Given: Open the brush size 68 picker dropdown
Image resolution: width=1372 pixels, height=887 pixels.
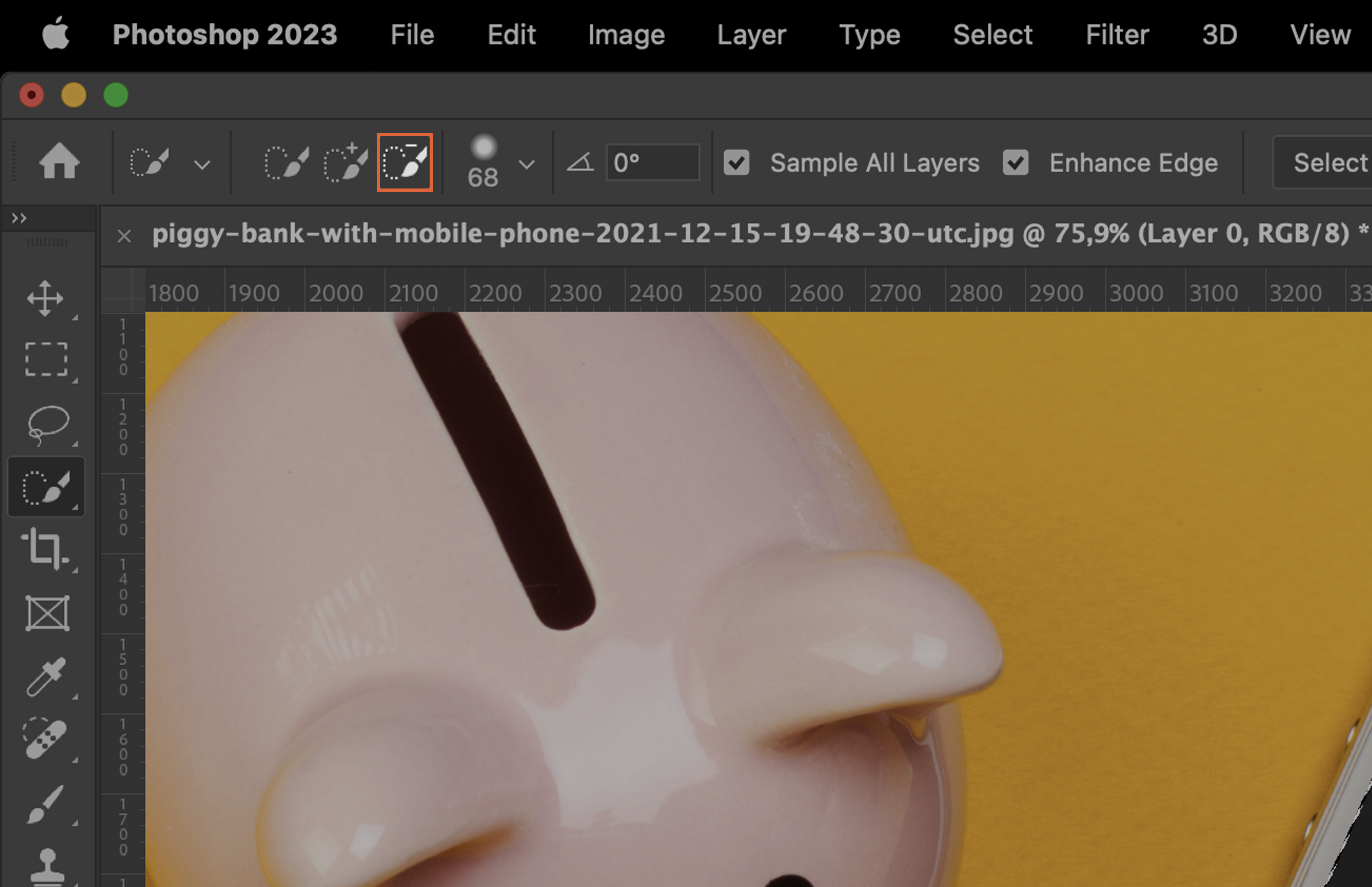Looking at the screenshot, I should pos(526,165).
